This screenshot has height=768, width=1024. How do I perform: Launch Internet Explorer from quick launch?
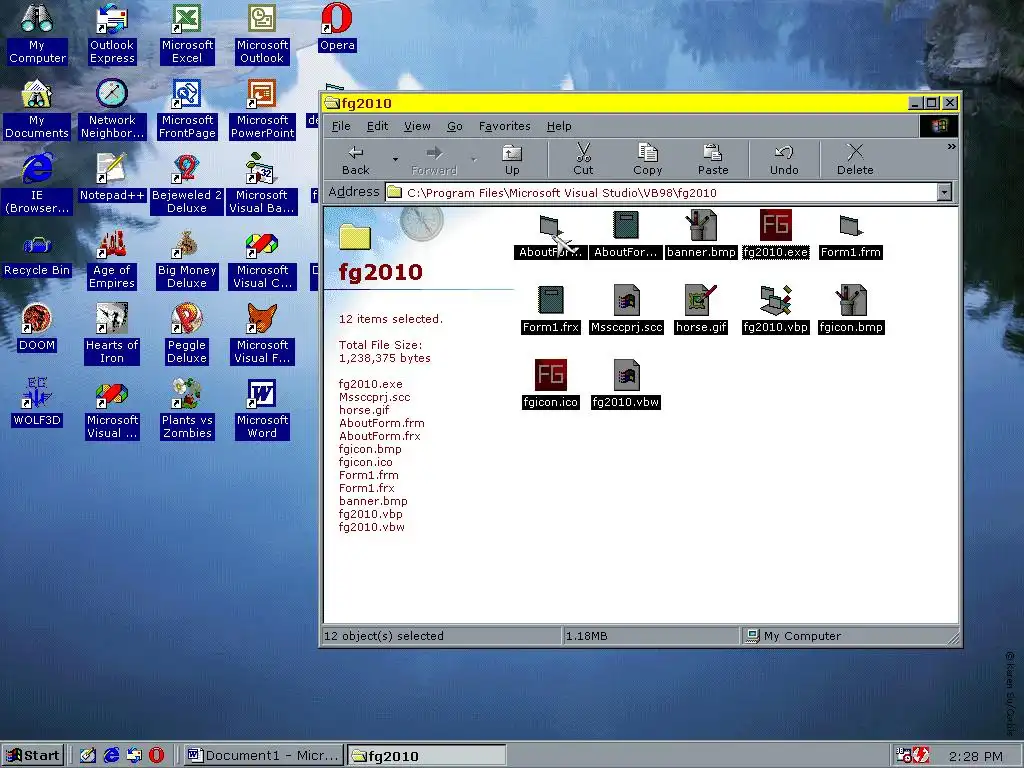[112, 756]
